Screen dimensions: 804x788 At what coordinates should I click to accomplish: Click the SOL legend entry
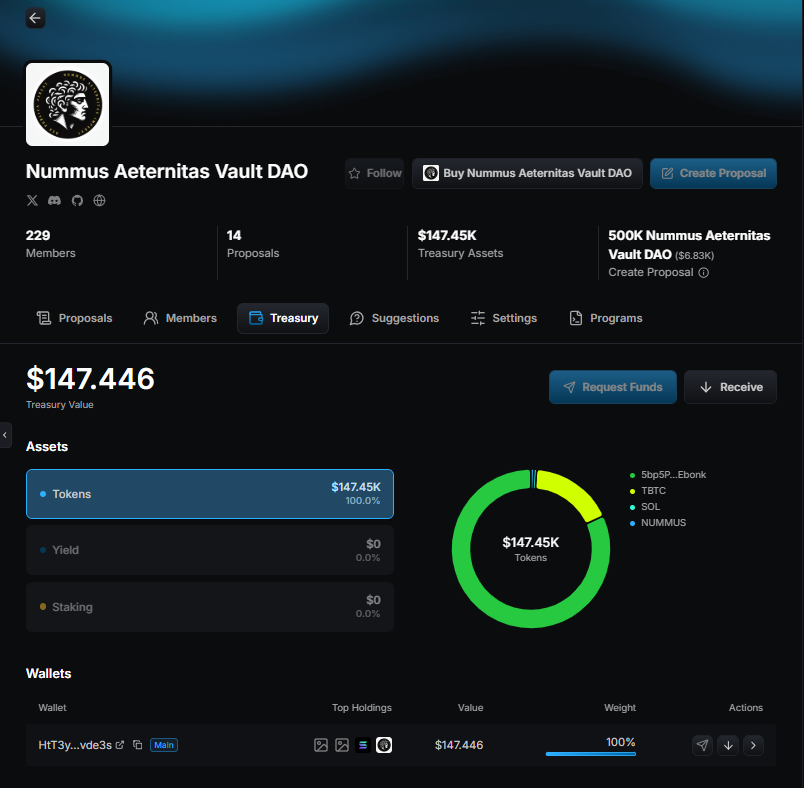[x=645, y=507]
